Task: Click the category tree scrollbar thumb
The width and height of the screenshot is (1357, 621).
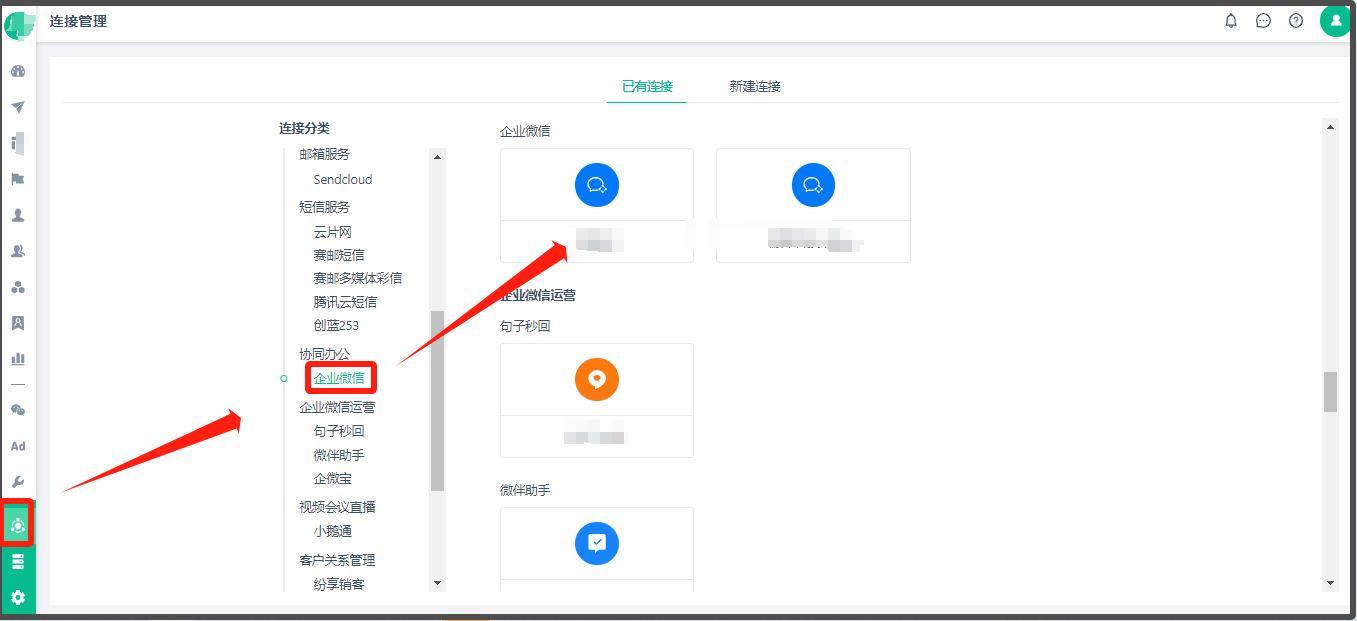Action: (437, 400)
